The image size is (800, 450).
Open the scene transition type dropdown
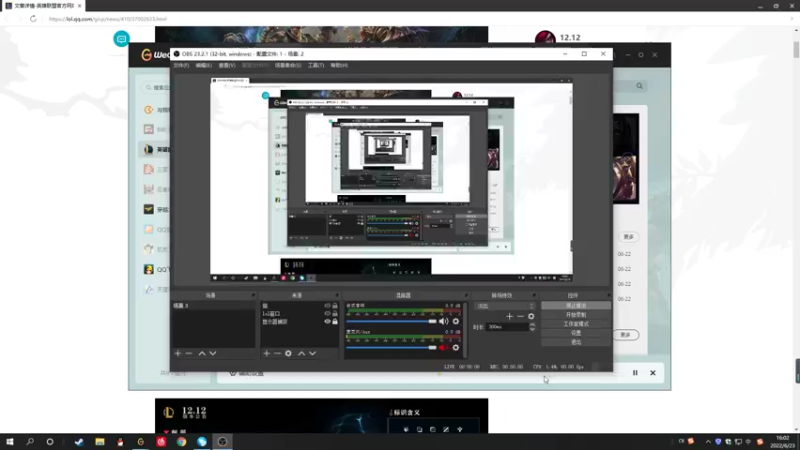(505, 306)
